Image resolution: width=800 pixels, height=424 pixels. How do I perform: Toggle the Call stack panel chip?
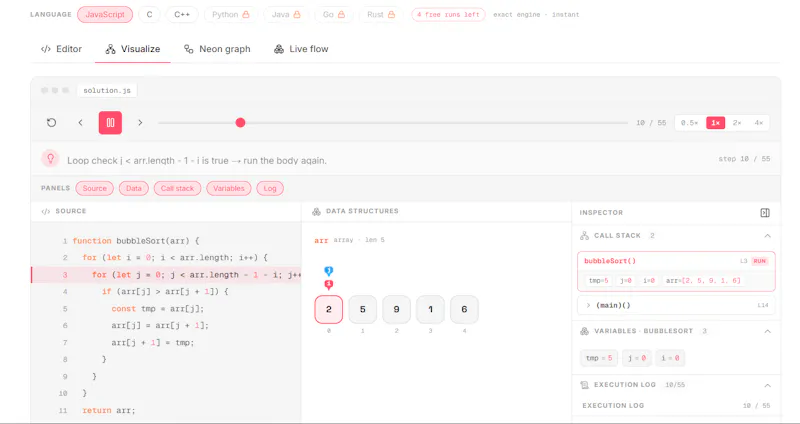coord(178,188)
